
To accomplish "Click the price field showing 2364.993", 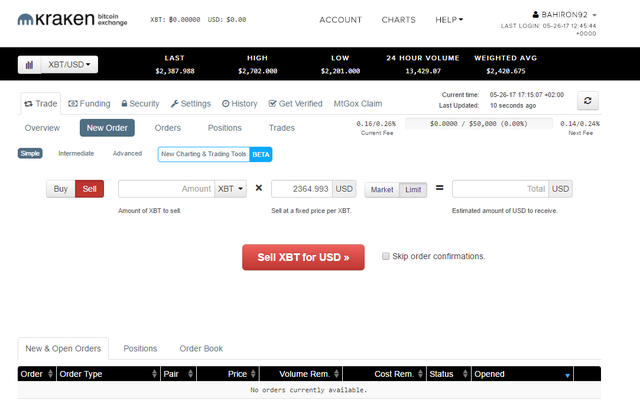I will (302, 189).
